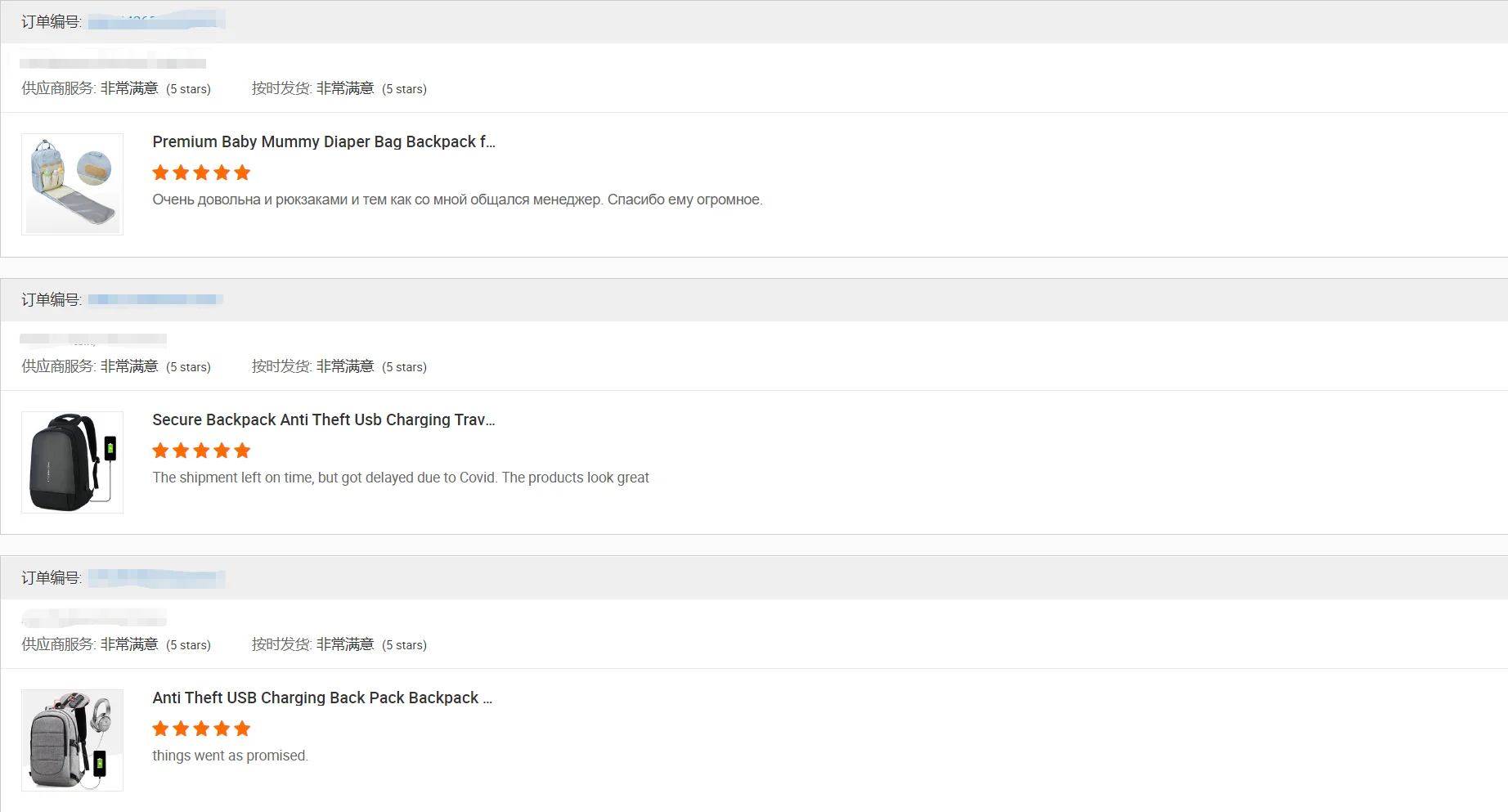
Task: Click the Anti Theft USB Charging title
Action: click(x=322, y=698)
